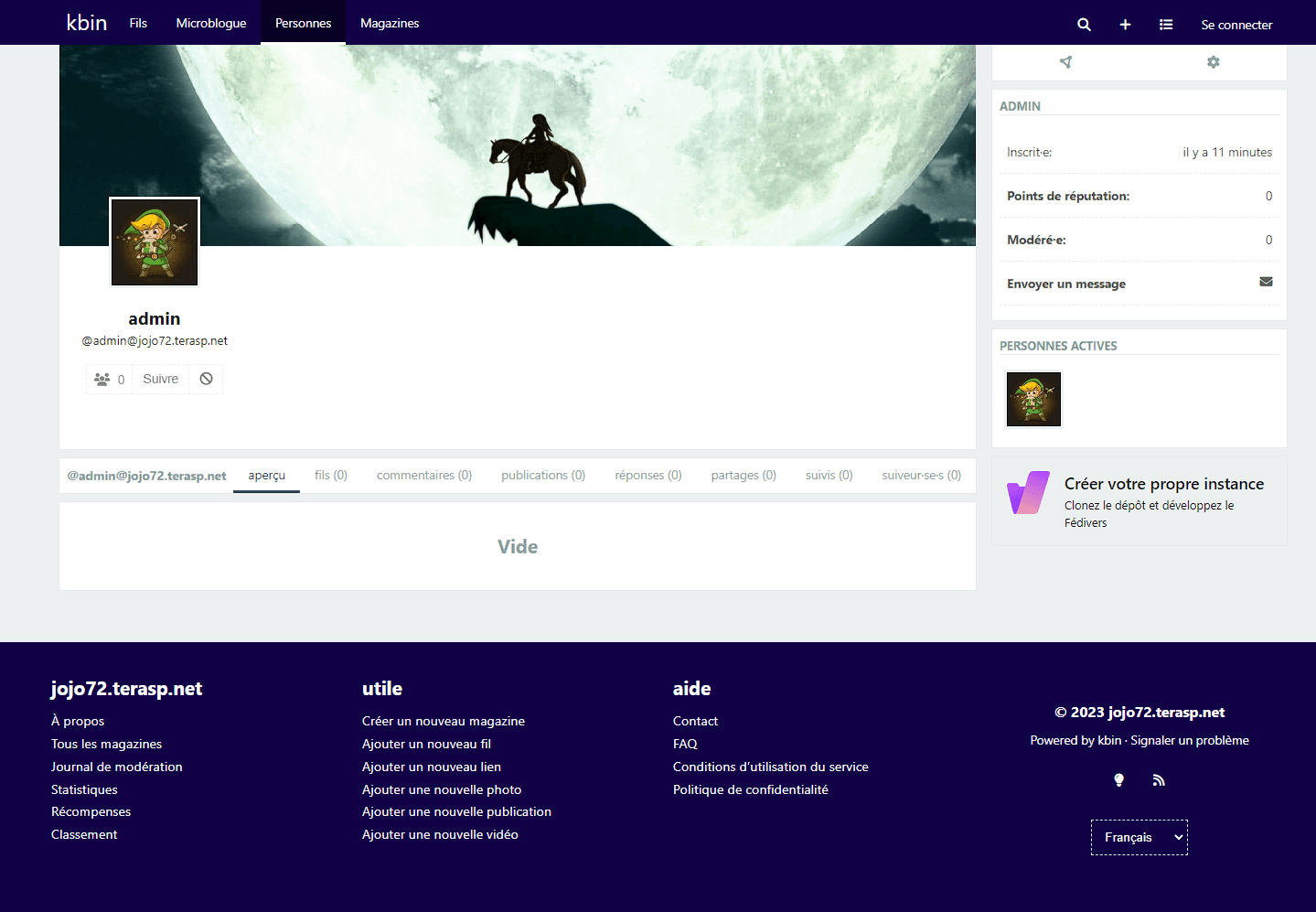Open the RSS feed icon in the footer
Screen dimensions: 1316x912
point(1159,779)
